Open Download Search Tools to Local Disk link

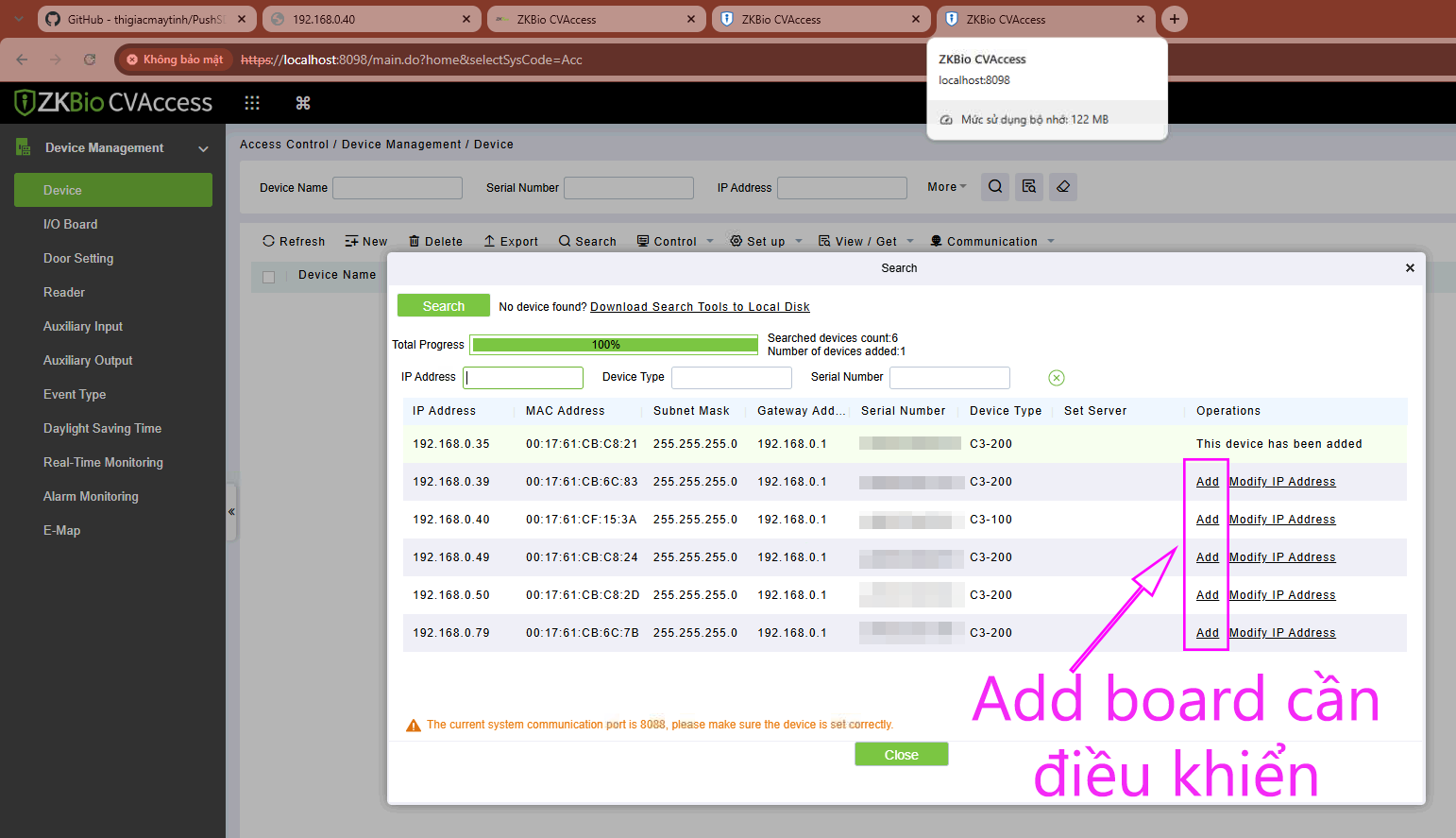point(700,307)
